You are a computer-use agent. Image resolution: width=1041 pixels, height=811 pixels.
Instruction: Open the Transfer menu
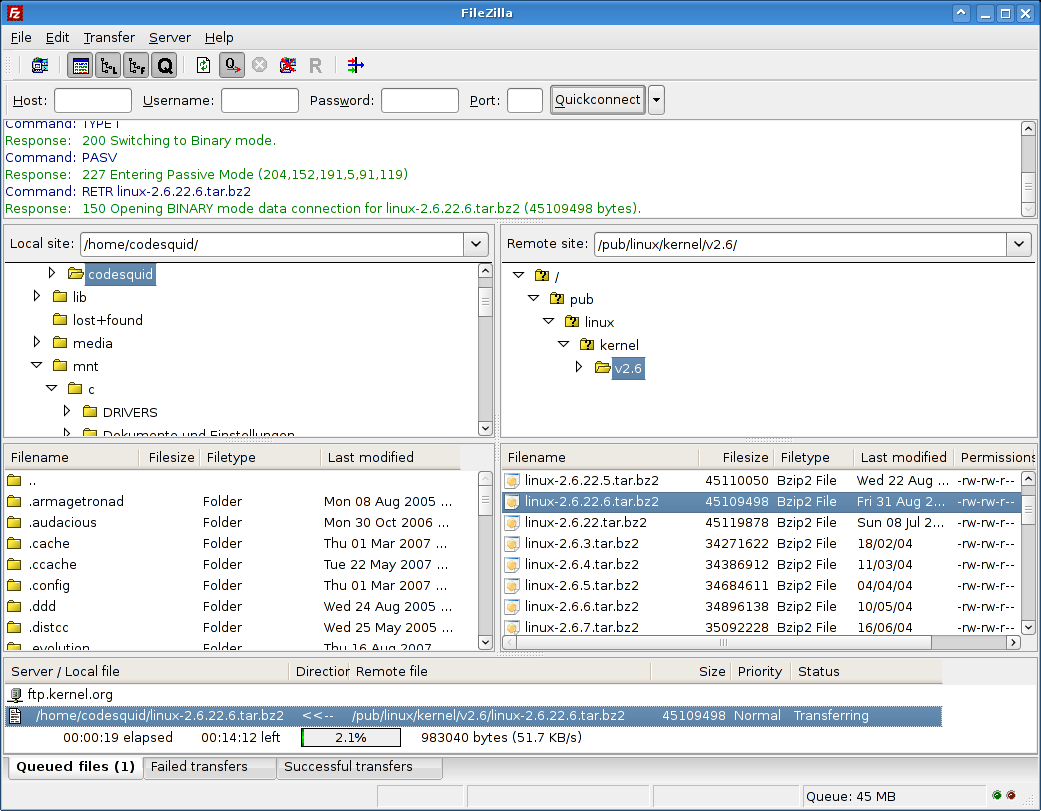pos(108,37)
